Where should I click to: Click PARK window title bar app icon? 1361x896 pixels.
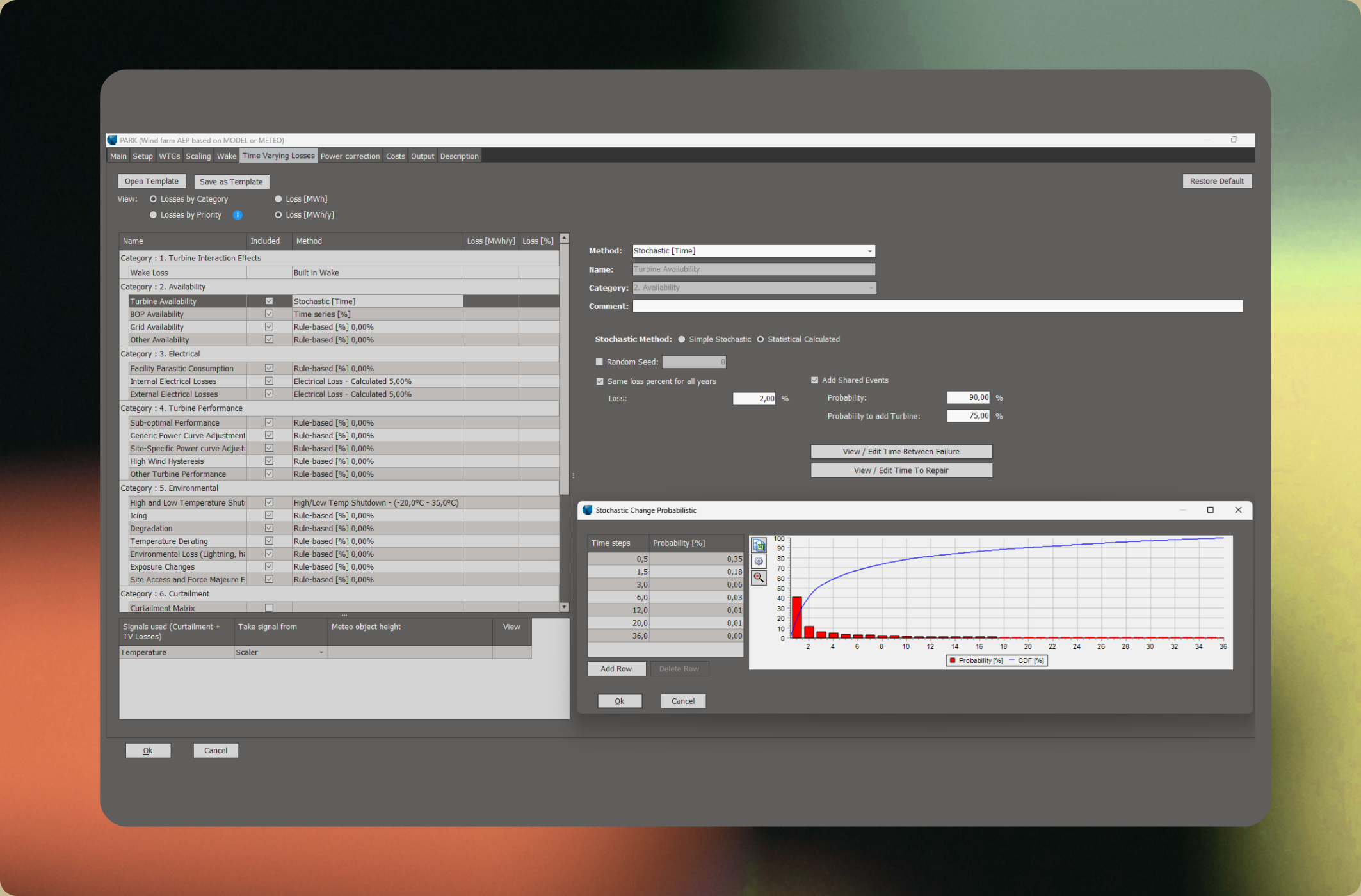[x=113, y=140]
